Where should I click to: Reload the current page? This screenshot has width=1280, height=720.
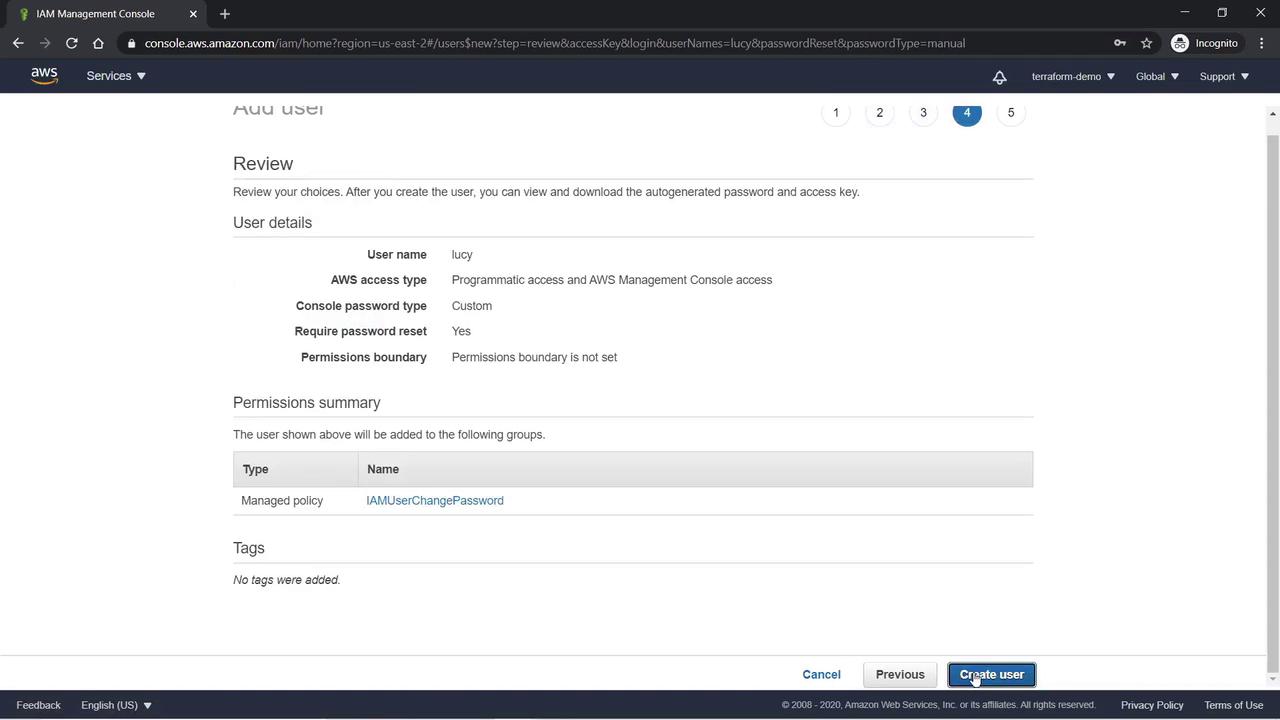pyautogui.click(x=71, y=43)
